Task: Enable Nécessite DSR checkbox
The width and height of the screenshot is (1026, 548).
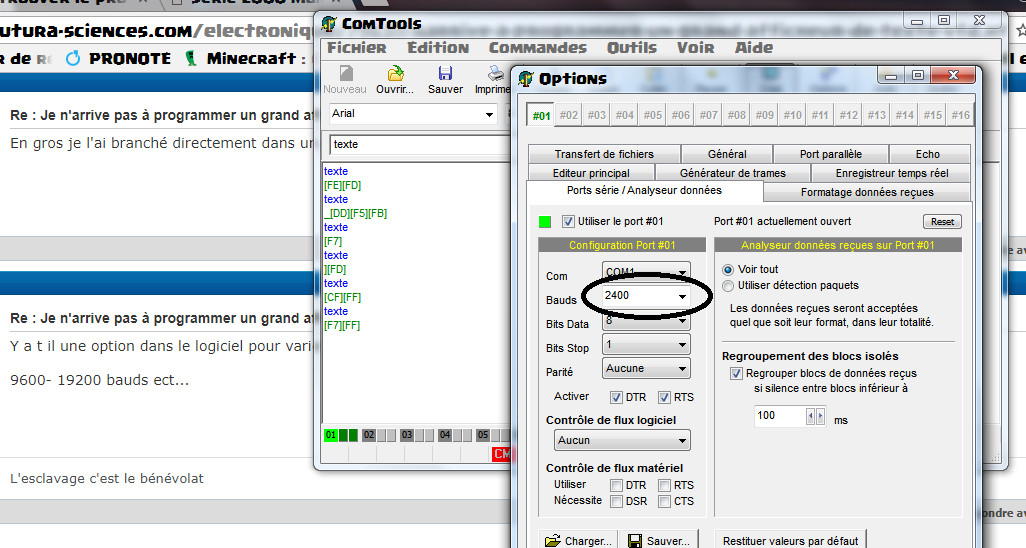Action: tap(616, 502)
